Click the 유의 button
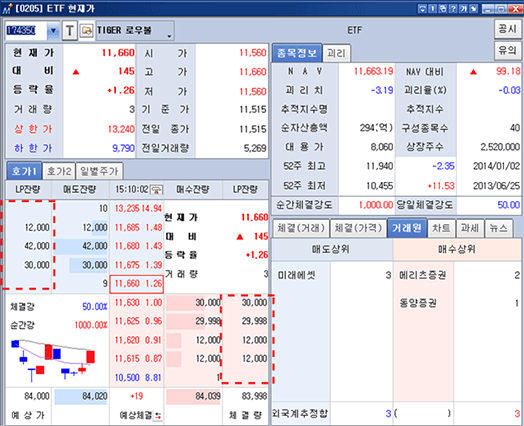The width and height of the screenshot is (524, 426). [x=507, y=51]
